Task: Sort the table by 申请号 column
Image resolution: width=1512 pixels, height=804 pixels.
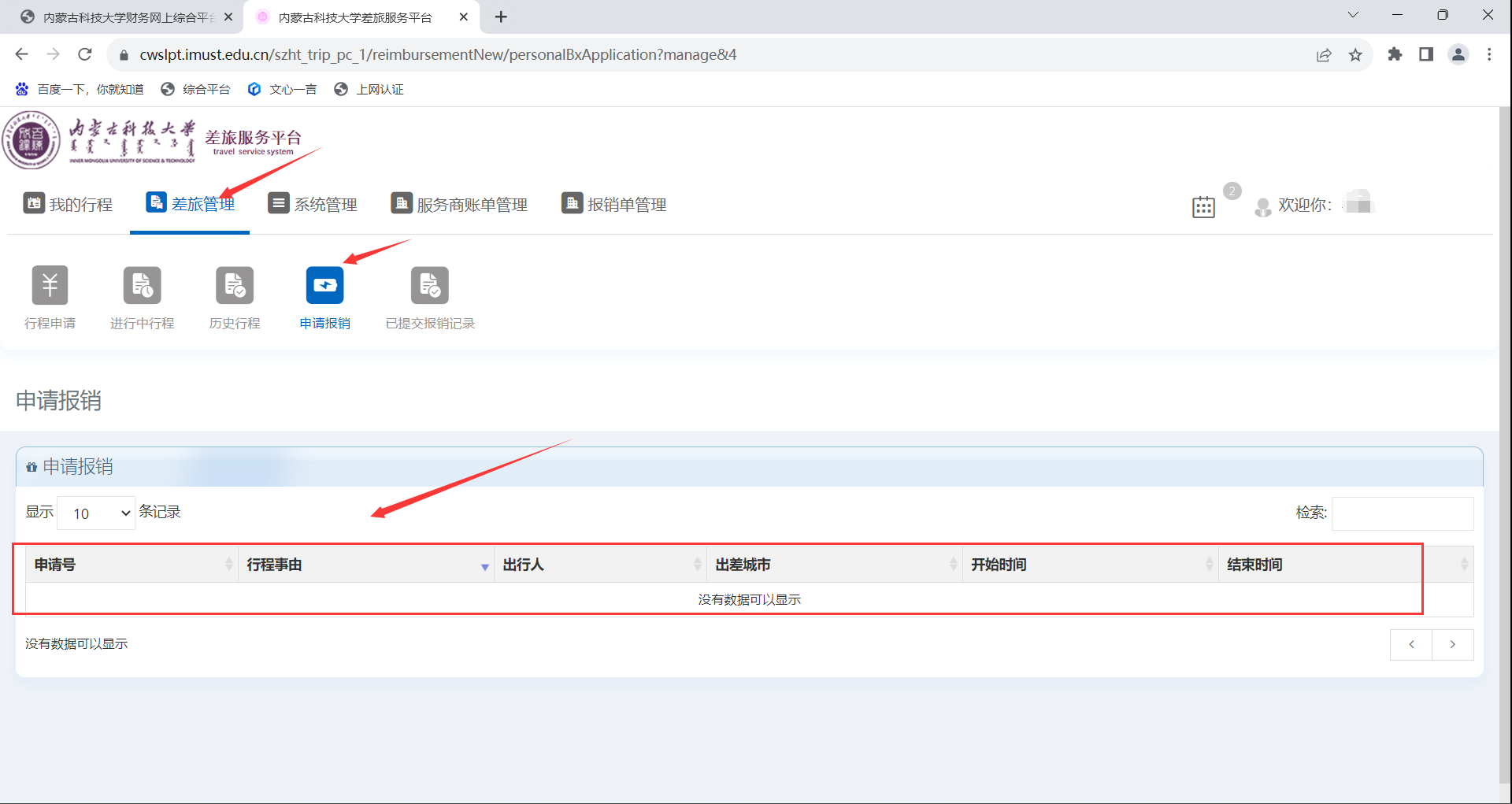Action: pyautogui.click(x=132, y=565)
